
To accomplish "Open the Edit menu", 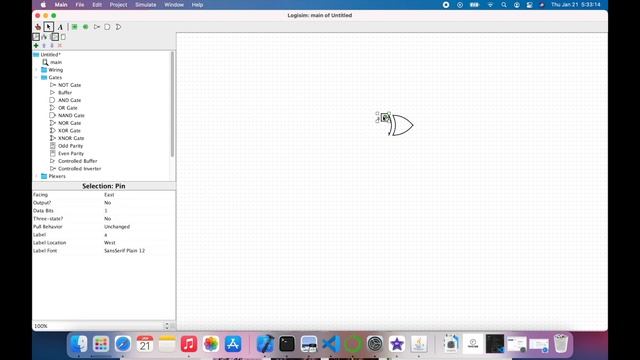I will [x=97, y=5].
